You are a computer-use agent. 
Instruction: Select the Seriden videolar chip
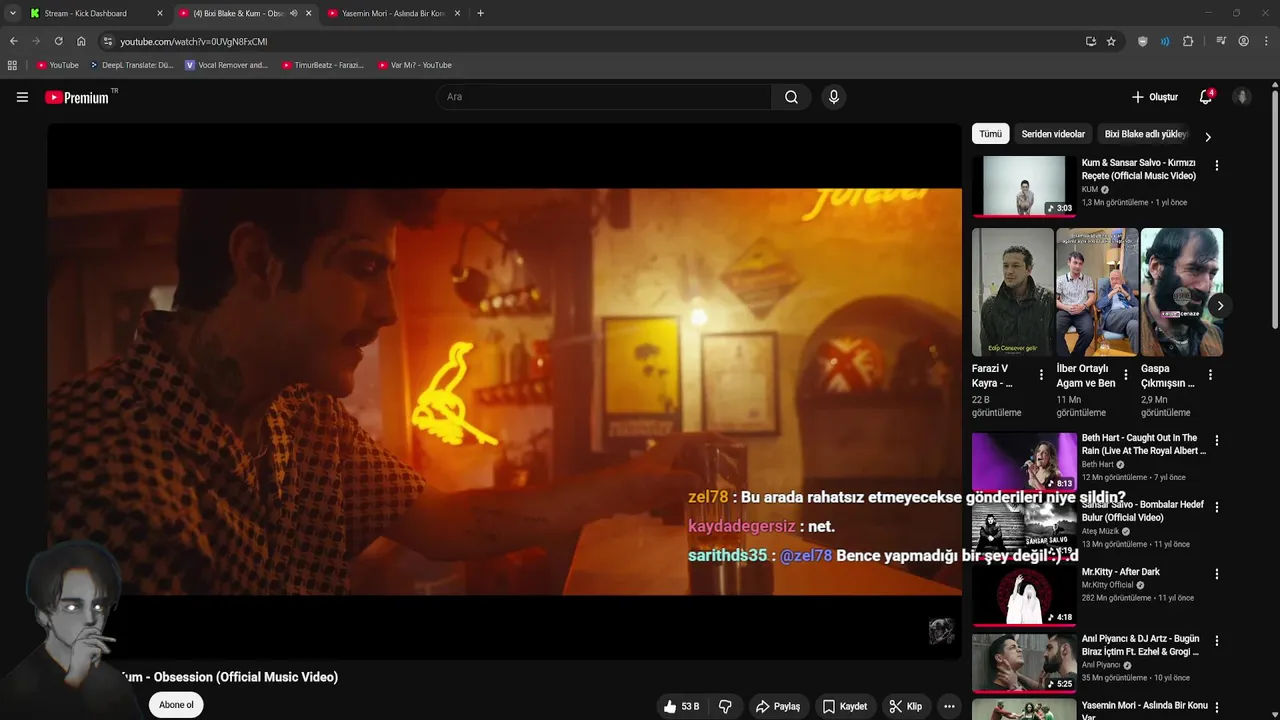pos(1053,134)
